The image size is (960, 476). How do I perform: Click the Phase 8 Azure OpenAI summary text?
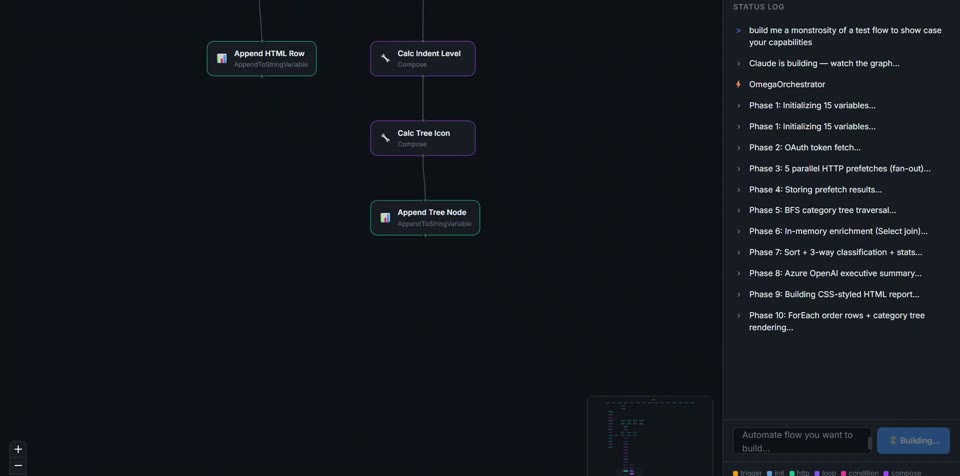tap(835, 273)
